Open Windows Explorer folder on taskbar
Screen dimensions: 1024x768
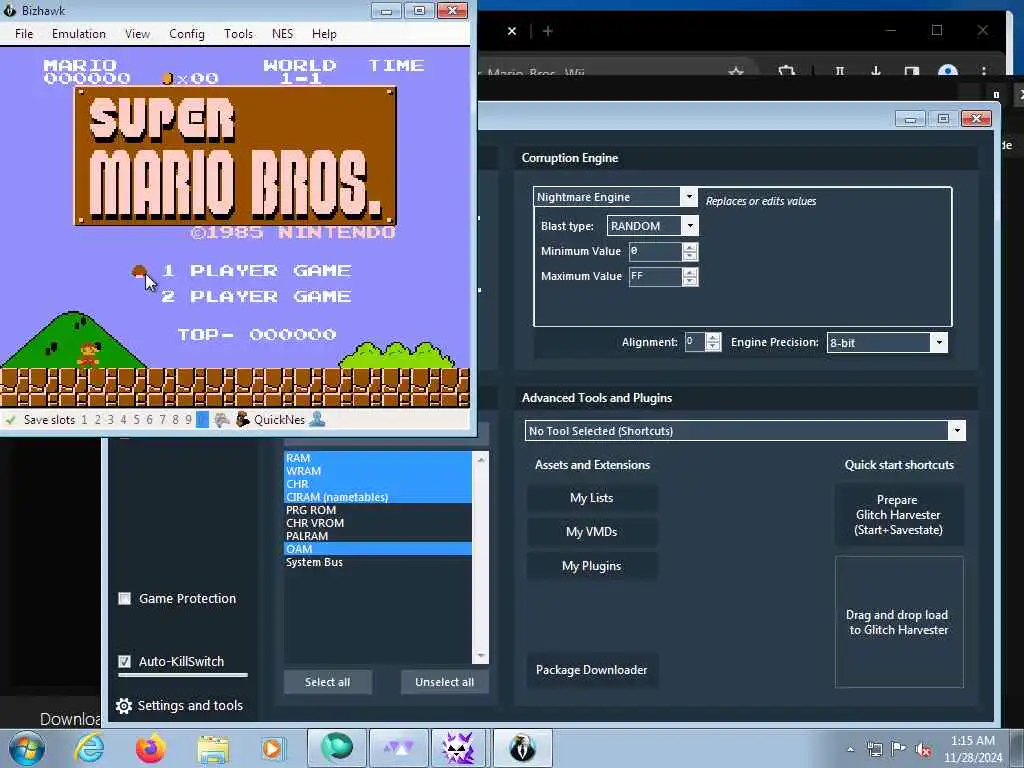tap(213, 749)
